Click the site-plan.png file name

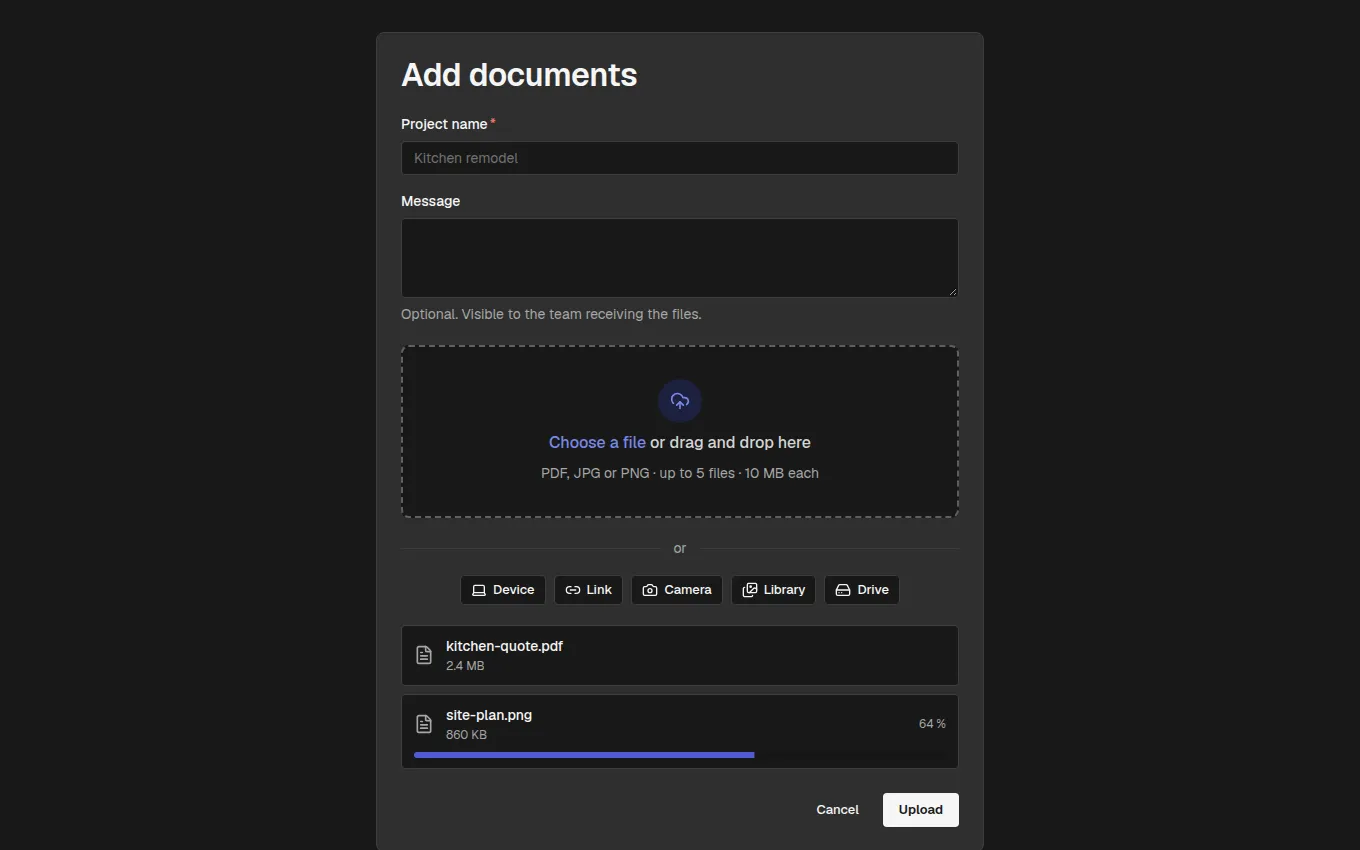(489, 715)
